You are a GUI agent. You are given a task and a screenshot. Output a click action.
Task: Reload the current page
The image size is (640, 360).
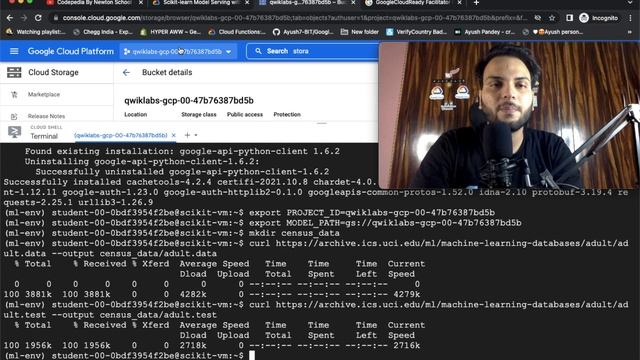tap(38, 18)
